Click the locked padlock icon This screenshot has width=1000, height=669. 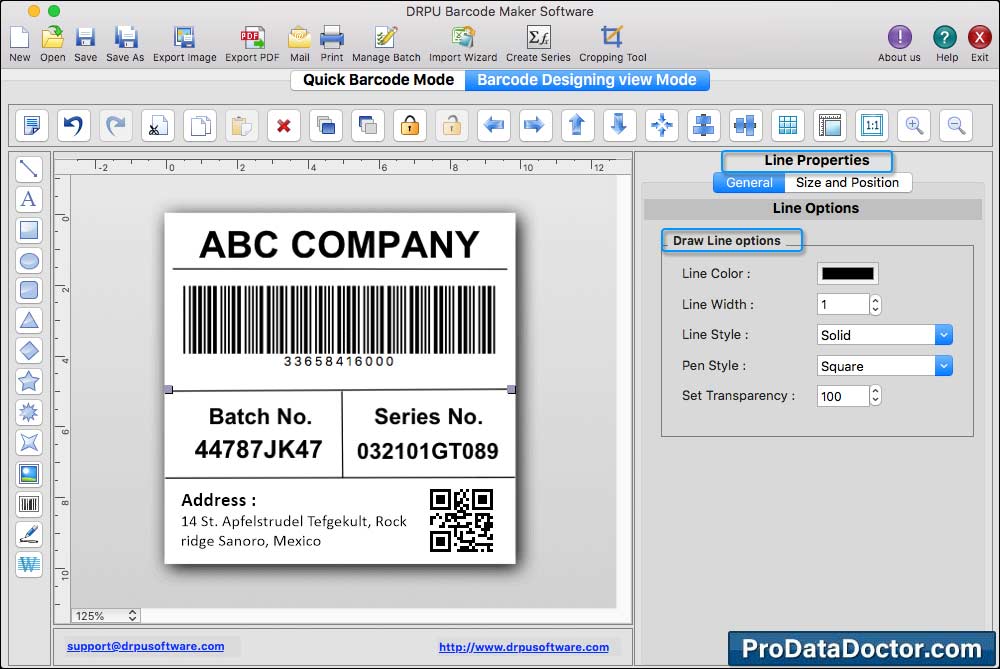[x=410, y=125]
